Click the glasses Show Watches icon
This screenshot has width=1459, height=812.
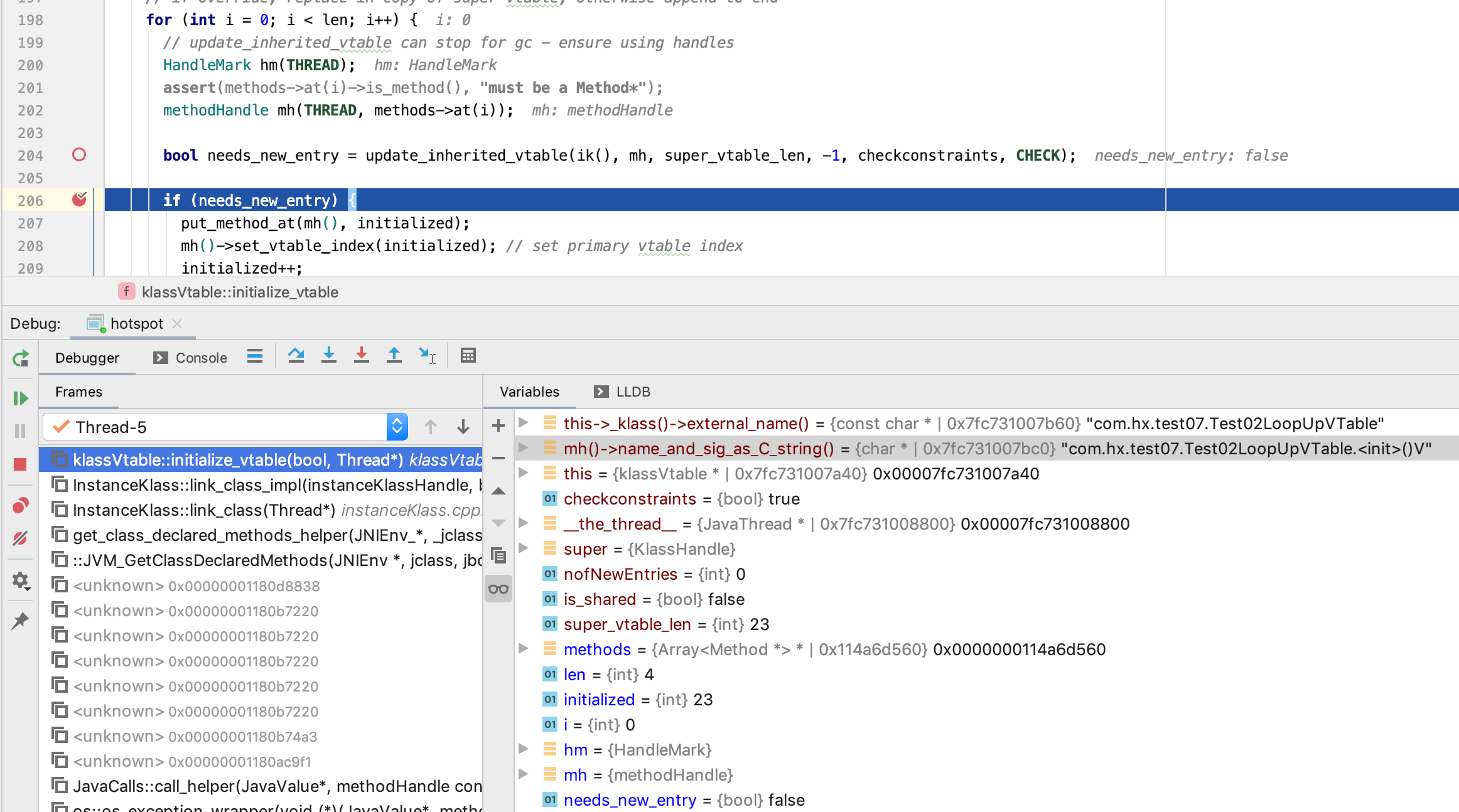tap(498, 589)
